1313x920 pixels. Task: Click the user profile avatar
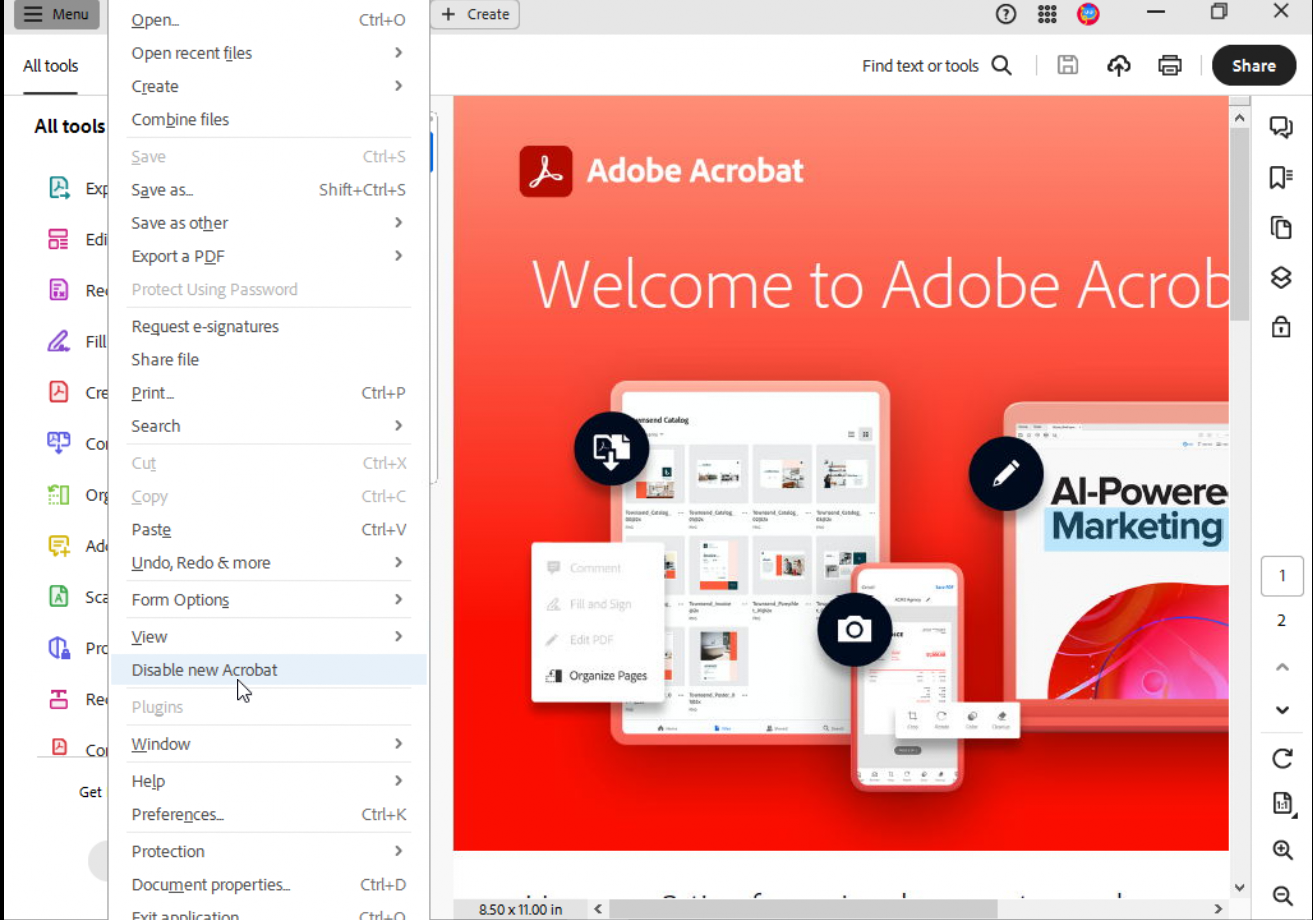(1088, 14)
